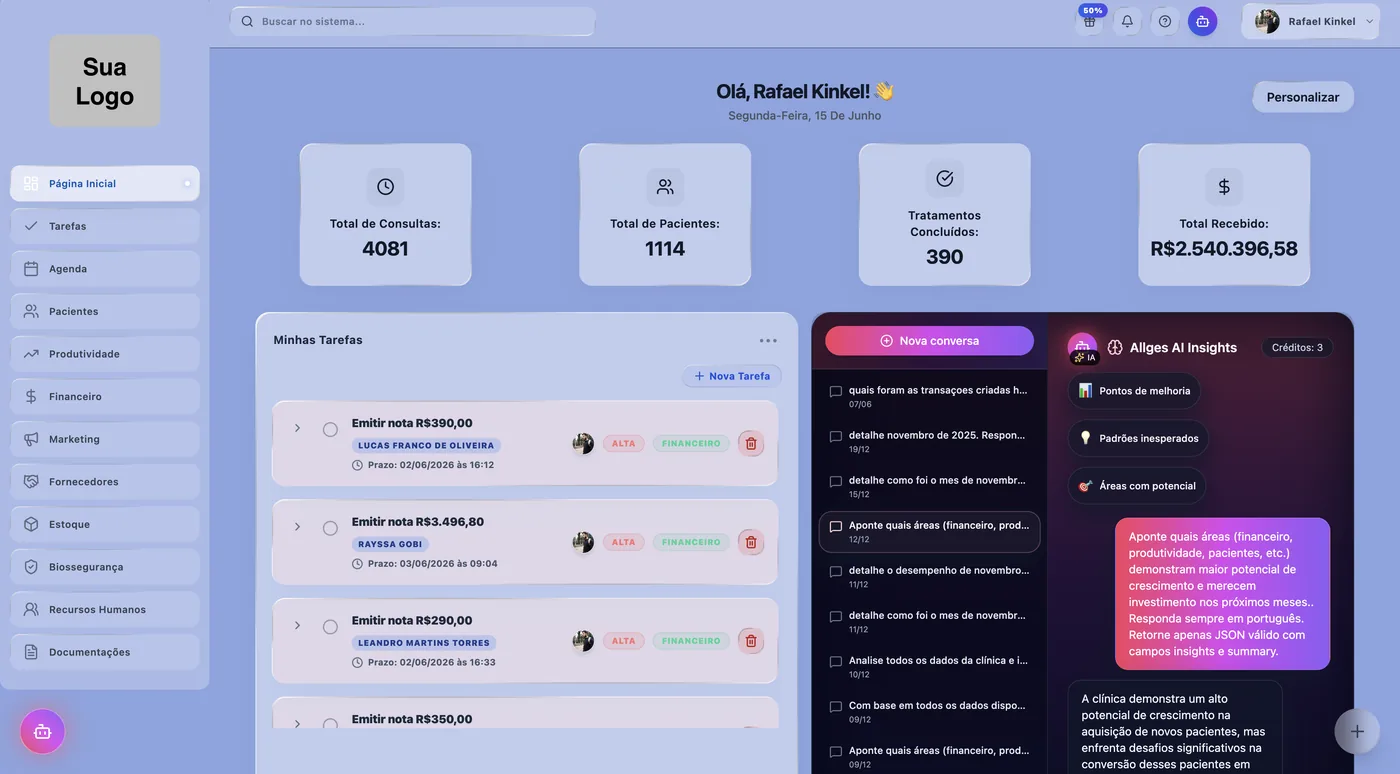The width and height of the screenshot is (1400, 774).
Task: Click the IA avatar icon in chat header
Action: [1082, 347]
